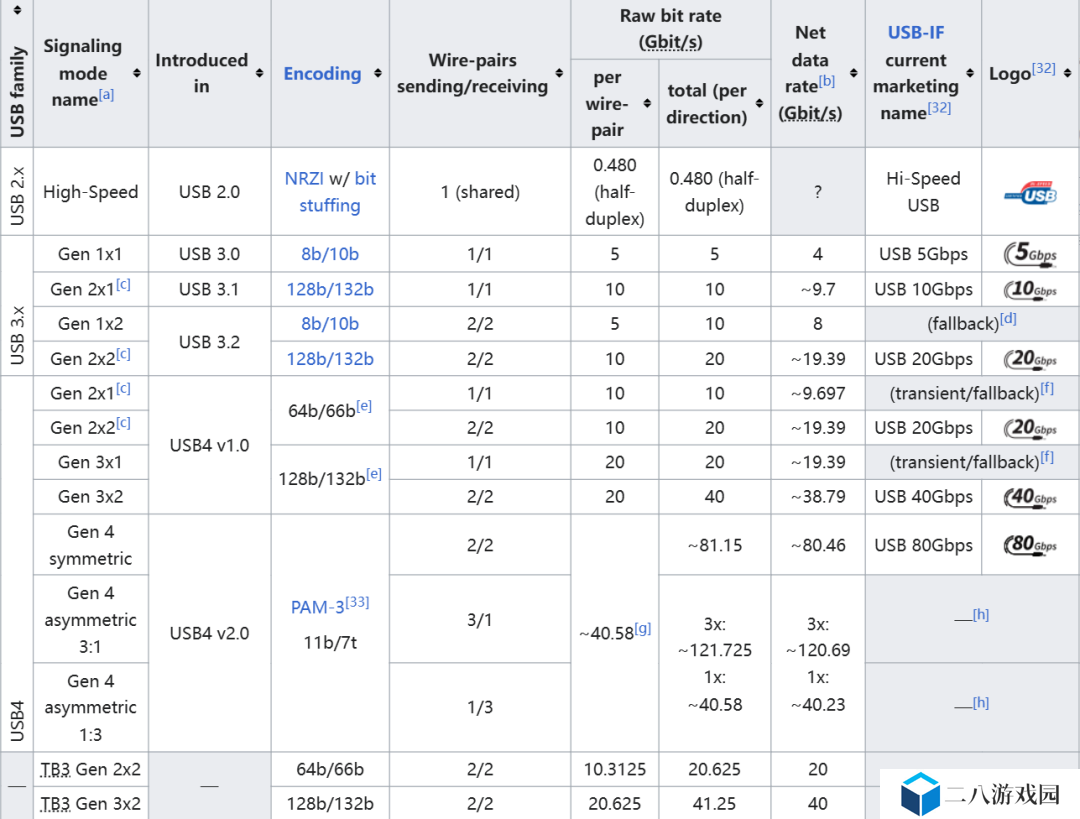Select the TB3 Gen 3x2 cell

(91, 804)
